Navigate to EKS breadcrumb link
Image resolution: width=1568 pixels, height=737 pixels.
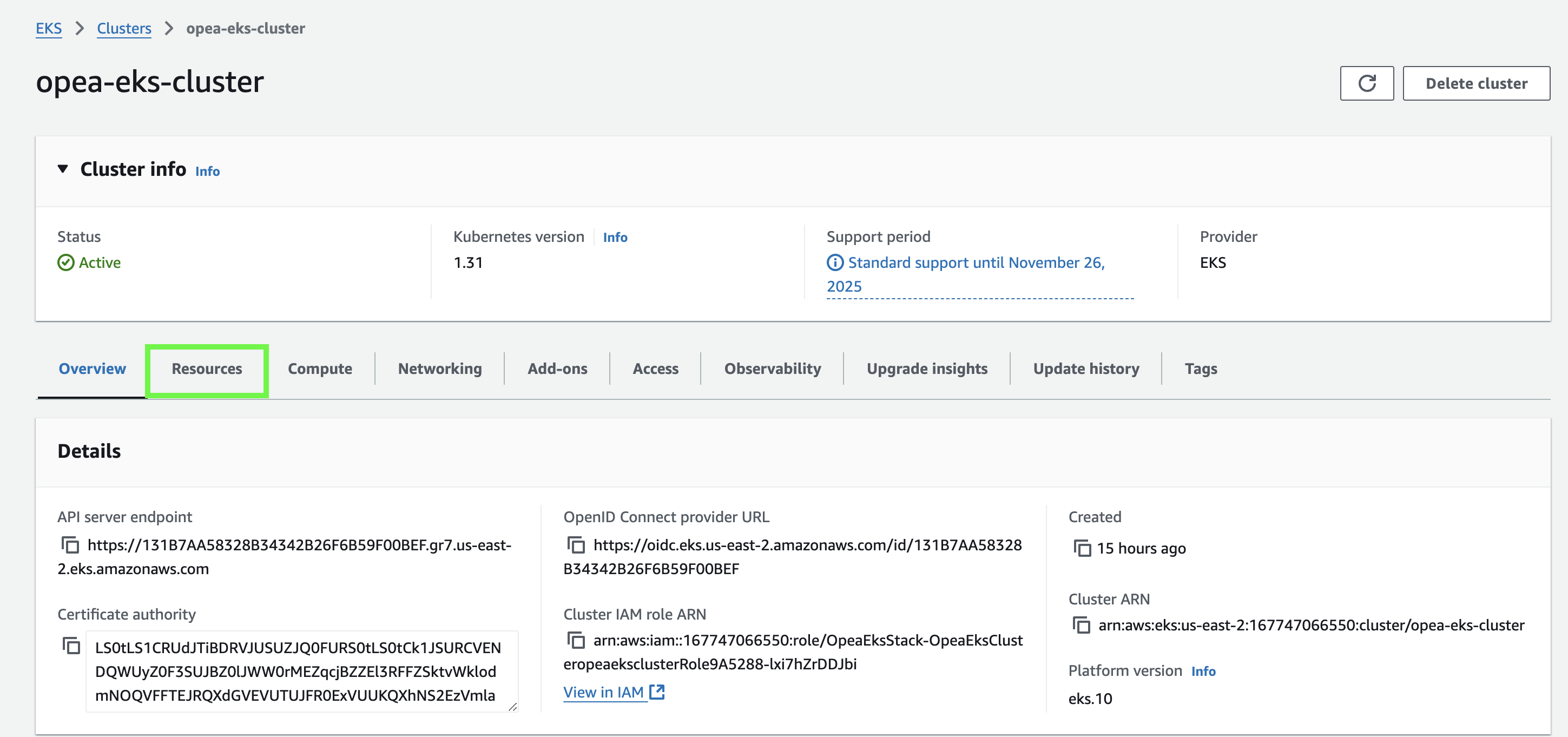click(49, 28)
